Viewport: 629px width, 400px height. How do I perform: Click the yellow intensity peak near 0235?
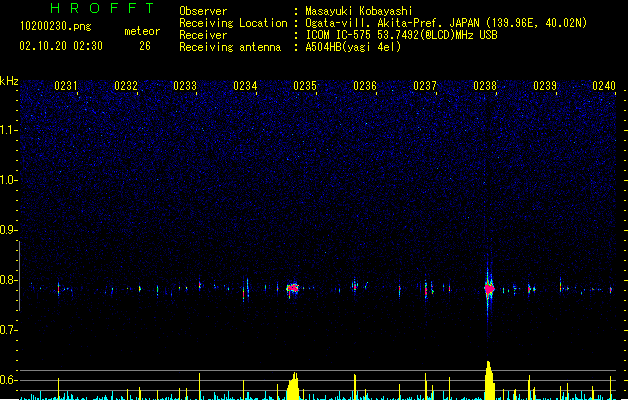pyautogui.click(x=293, y=386)
